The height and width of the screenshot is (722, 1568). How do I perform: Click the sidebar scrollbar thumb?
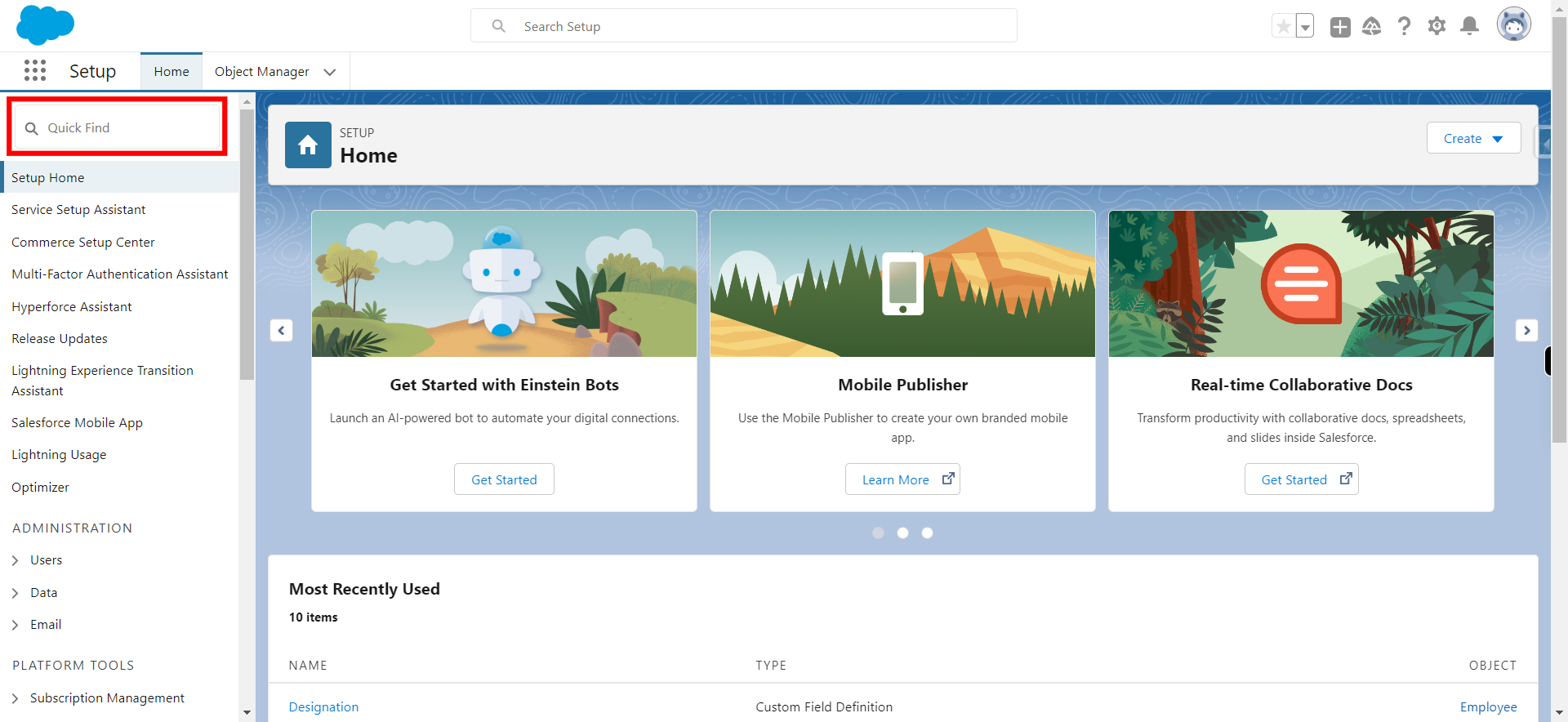click(x=247, y=245)
